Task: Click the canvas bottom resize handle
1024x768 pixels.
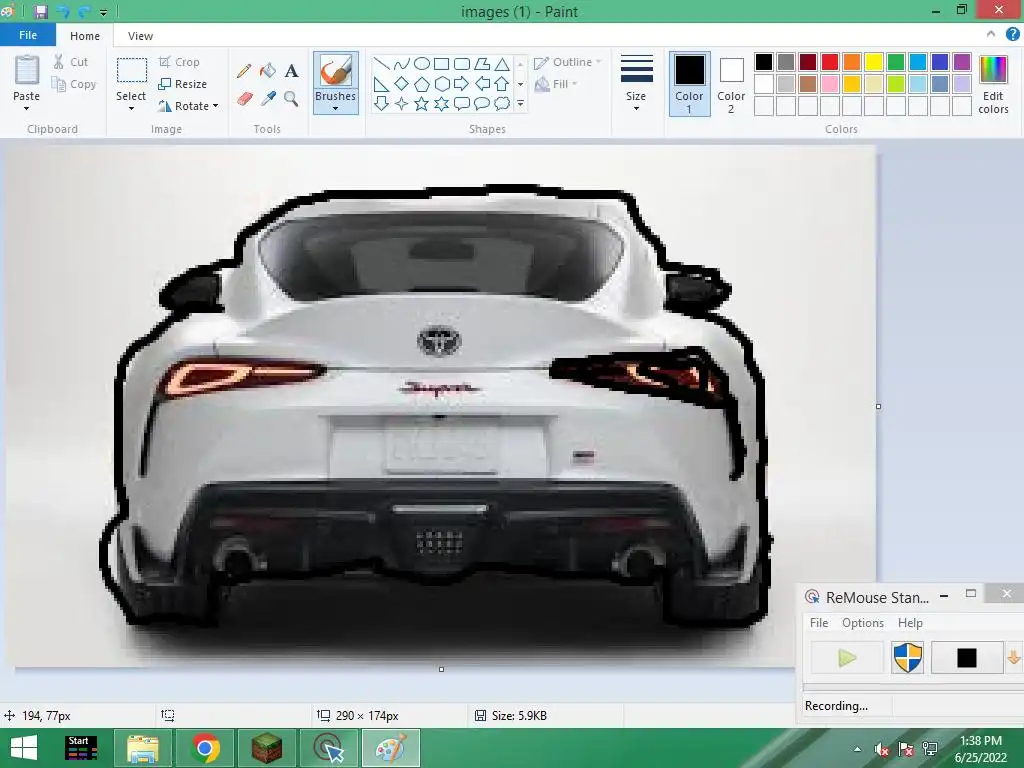Action: pyautogui.click(x=441, y=669)
